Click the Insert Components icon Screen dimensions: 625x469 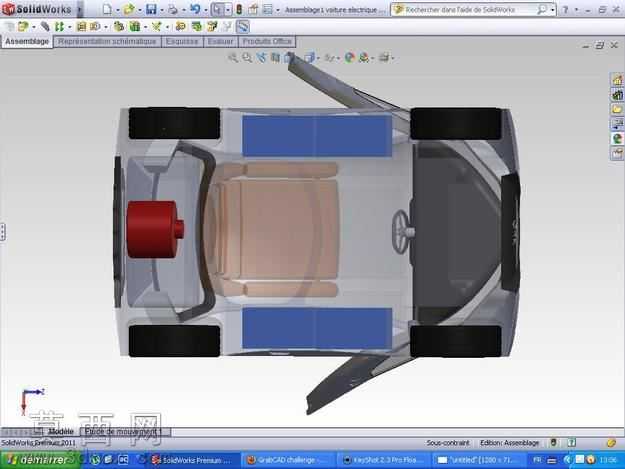[x=24, y=27]
